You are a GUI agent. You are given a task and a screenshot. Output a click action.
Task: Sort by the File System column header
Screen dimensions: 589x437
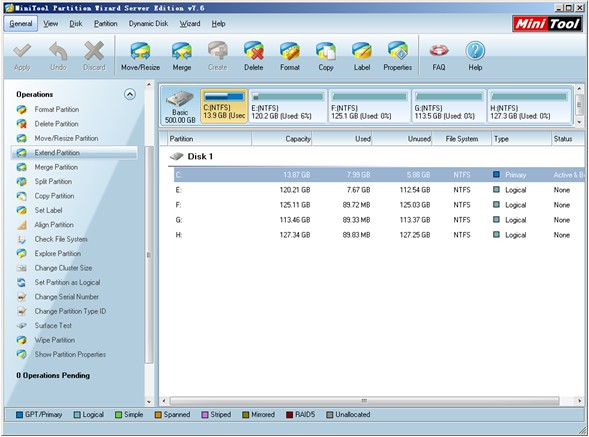[462, 139]
